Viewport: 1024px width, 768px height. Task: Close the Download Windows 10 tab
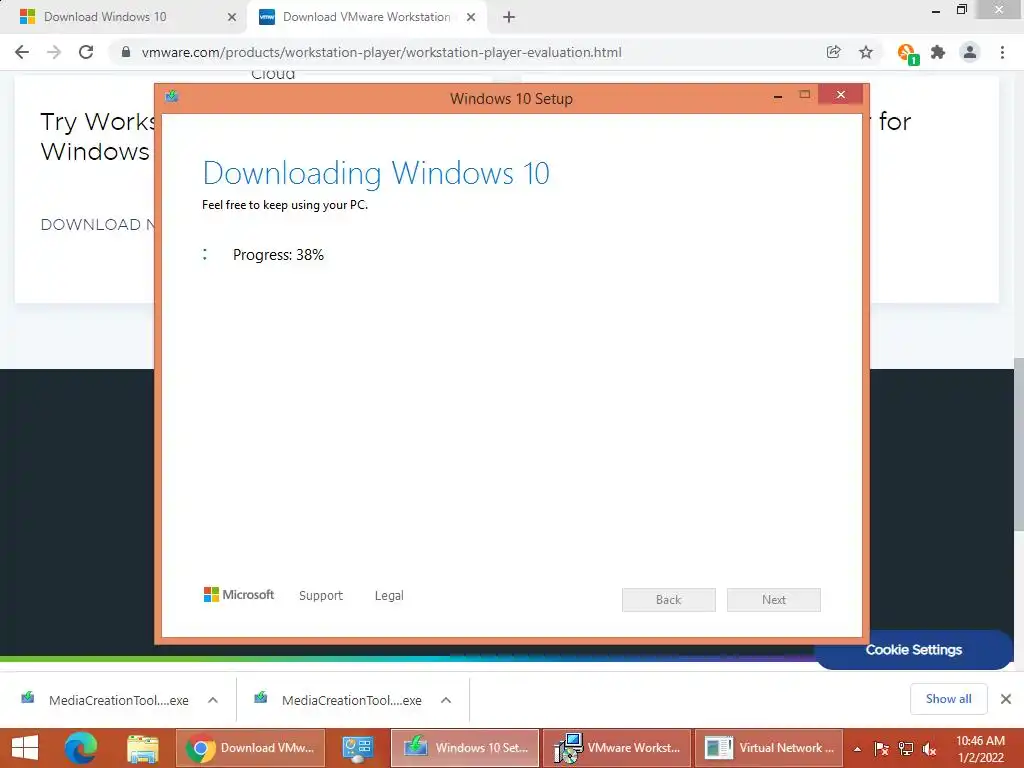pyautogui.click(x=232, y=17)
